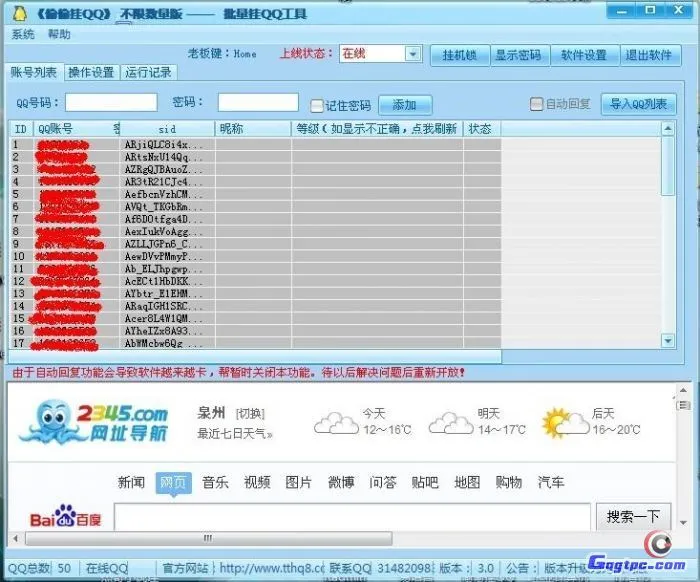The image size is (700, 582).
Task: Select row with sid AefbcnVzhCM
Action: point(255,194)
